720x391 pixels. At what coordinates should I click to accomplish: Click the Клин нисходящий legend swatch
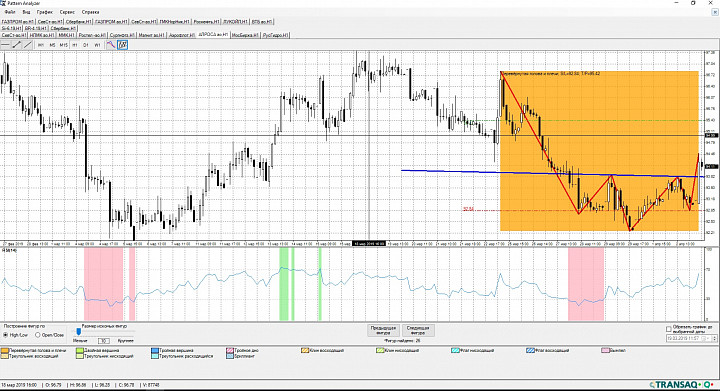coord(380,351)
